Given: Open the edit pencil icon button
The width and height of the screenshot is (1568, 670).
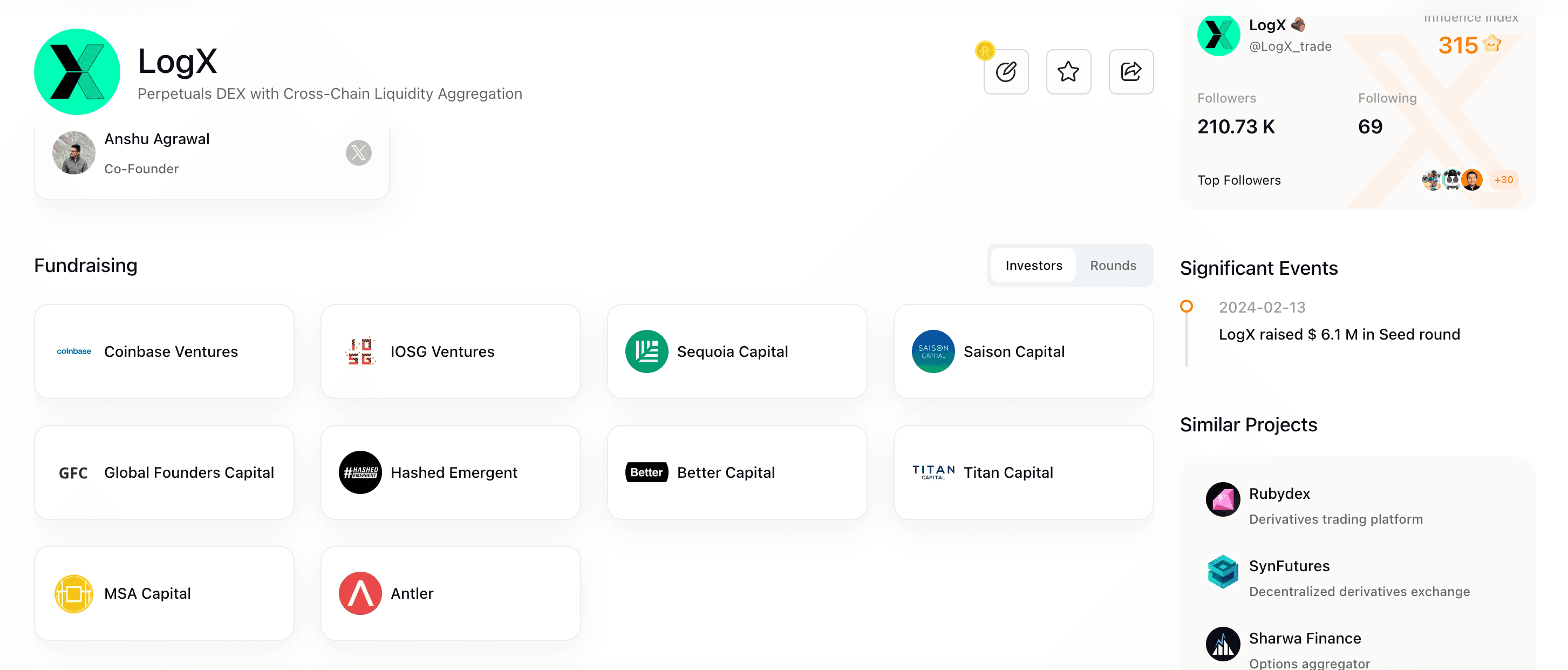Looking at the screenshot, I should click(x=1006, y=72).
